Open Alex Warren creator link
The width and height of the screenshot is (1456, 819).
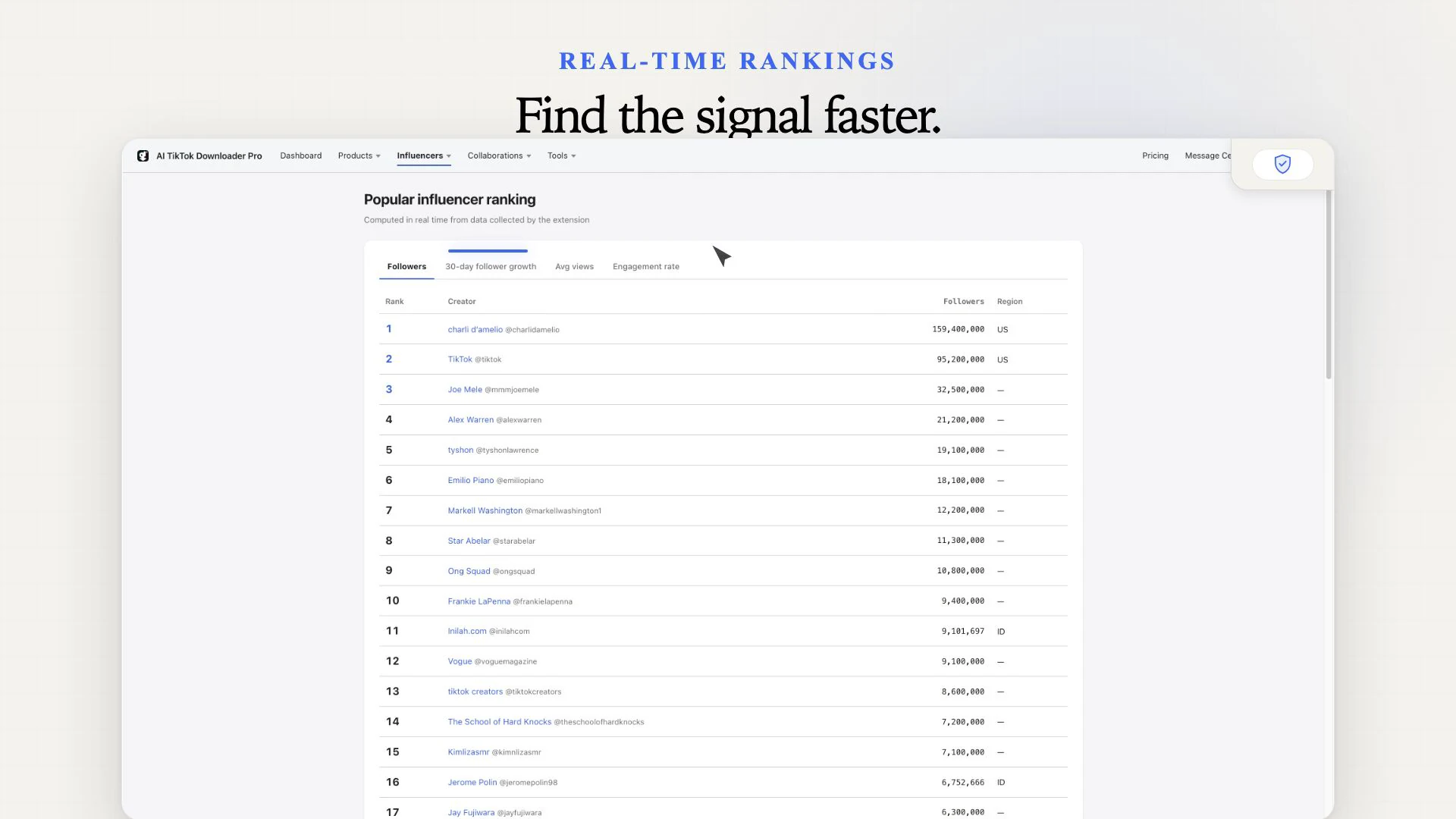tap(470, 420)
